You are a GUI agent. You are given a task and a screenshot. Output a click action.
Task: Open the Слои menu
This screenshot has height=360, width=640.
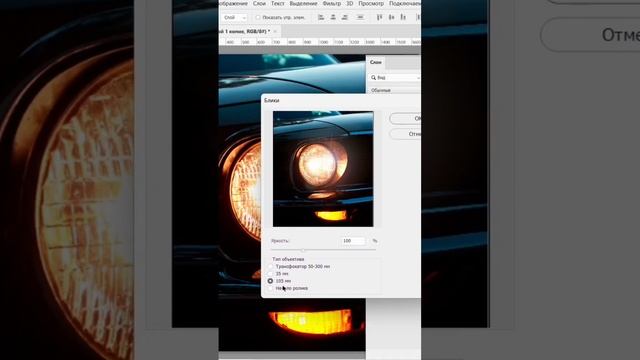tap(259, 3)
